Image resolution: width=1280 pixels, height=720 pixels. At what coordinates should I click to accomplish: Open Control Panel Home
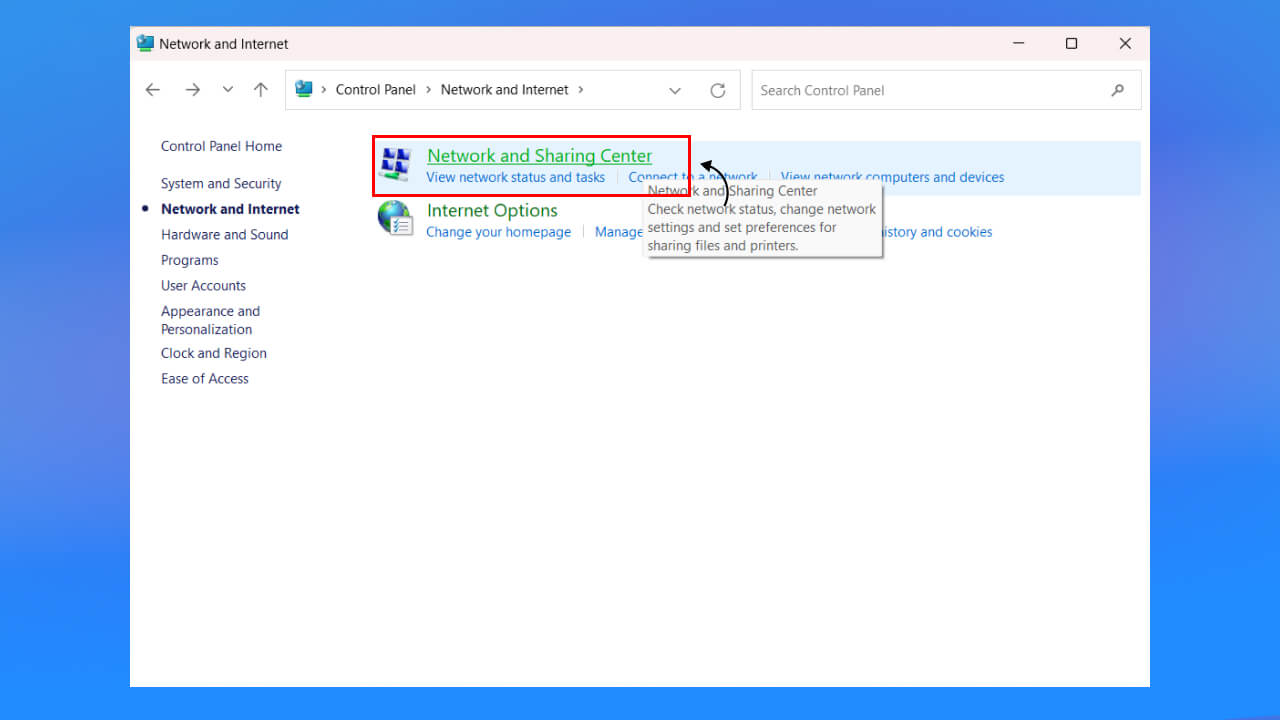point(221,146)
